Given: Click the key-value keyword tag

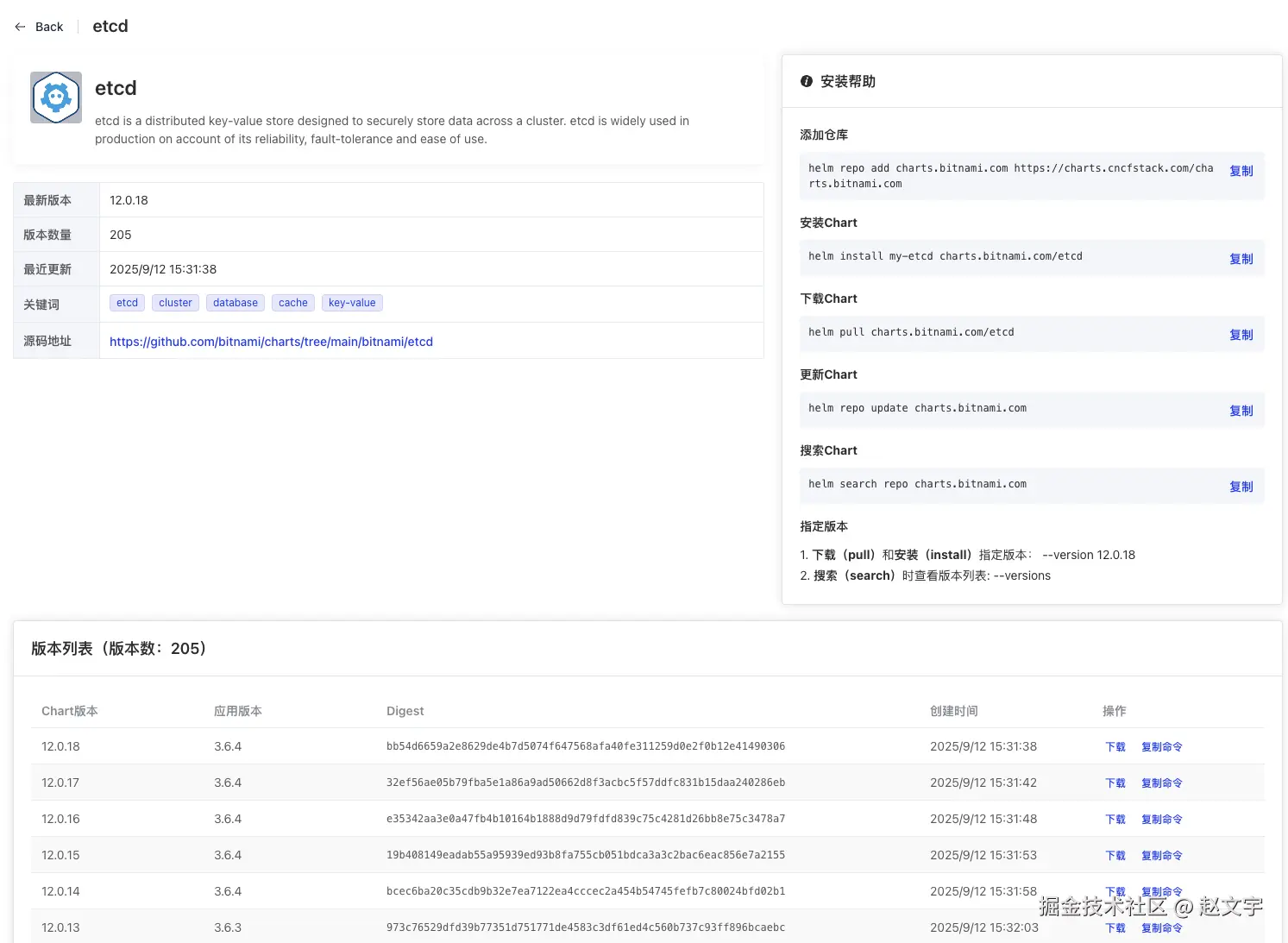Looking at the screenshot, I should 352,303.
